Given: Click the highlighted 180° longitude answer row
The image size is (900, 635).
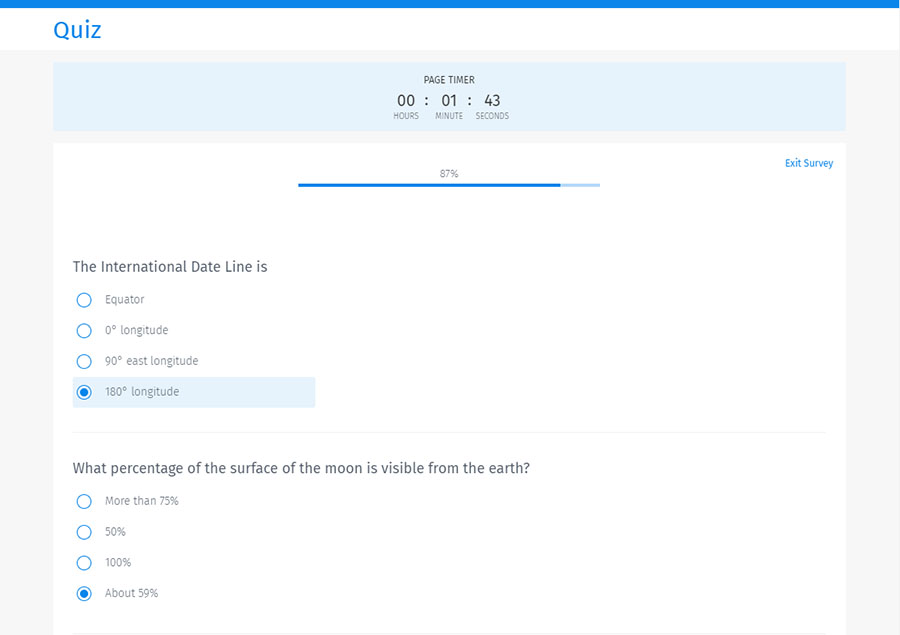Looking at the screenshot, I should point(193,392).
